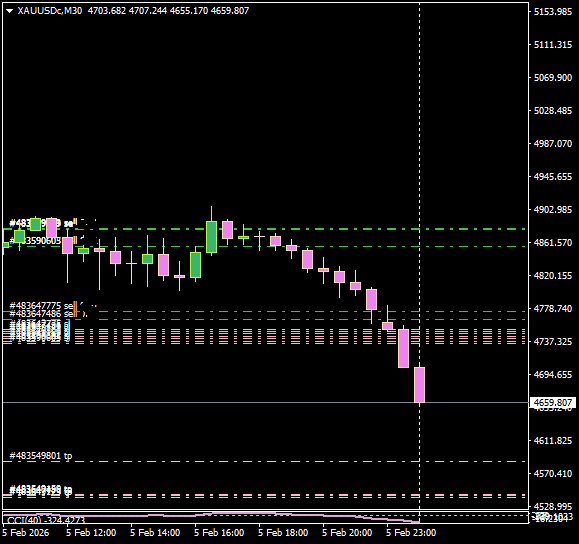Click the 5 Feb 23:00 time label
This screenshot has height=544, width=579.
click(411, 533)
